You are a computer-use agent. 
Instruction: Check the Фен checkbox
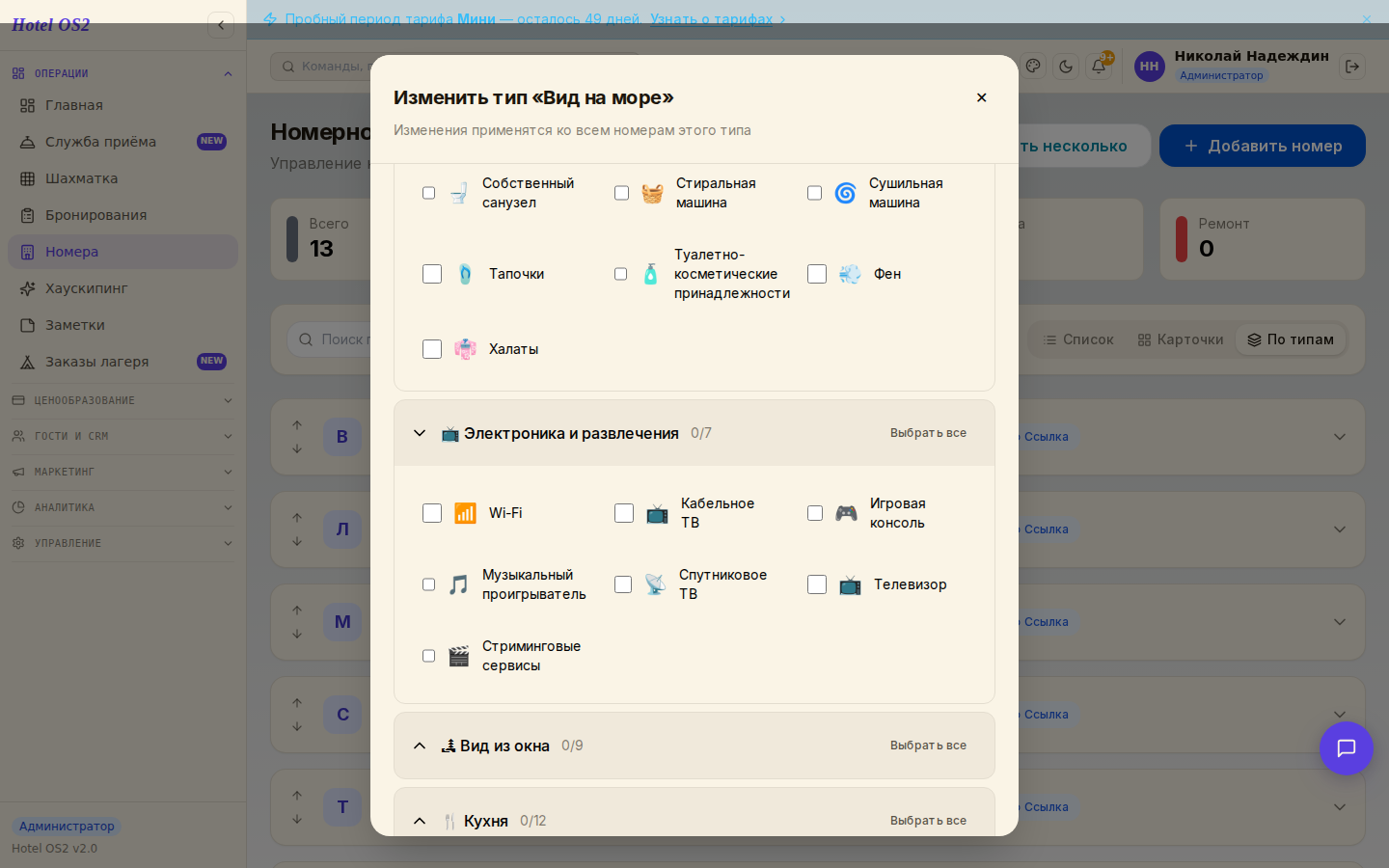pyautogui.click(x=817, y=274)
